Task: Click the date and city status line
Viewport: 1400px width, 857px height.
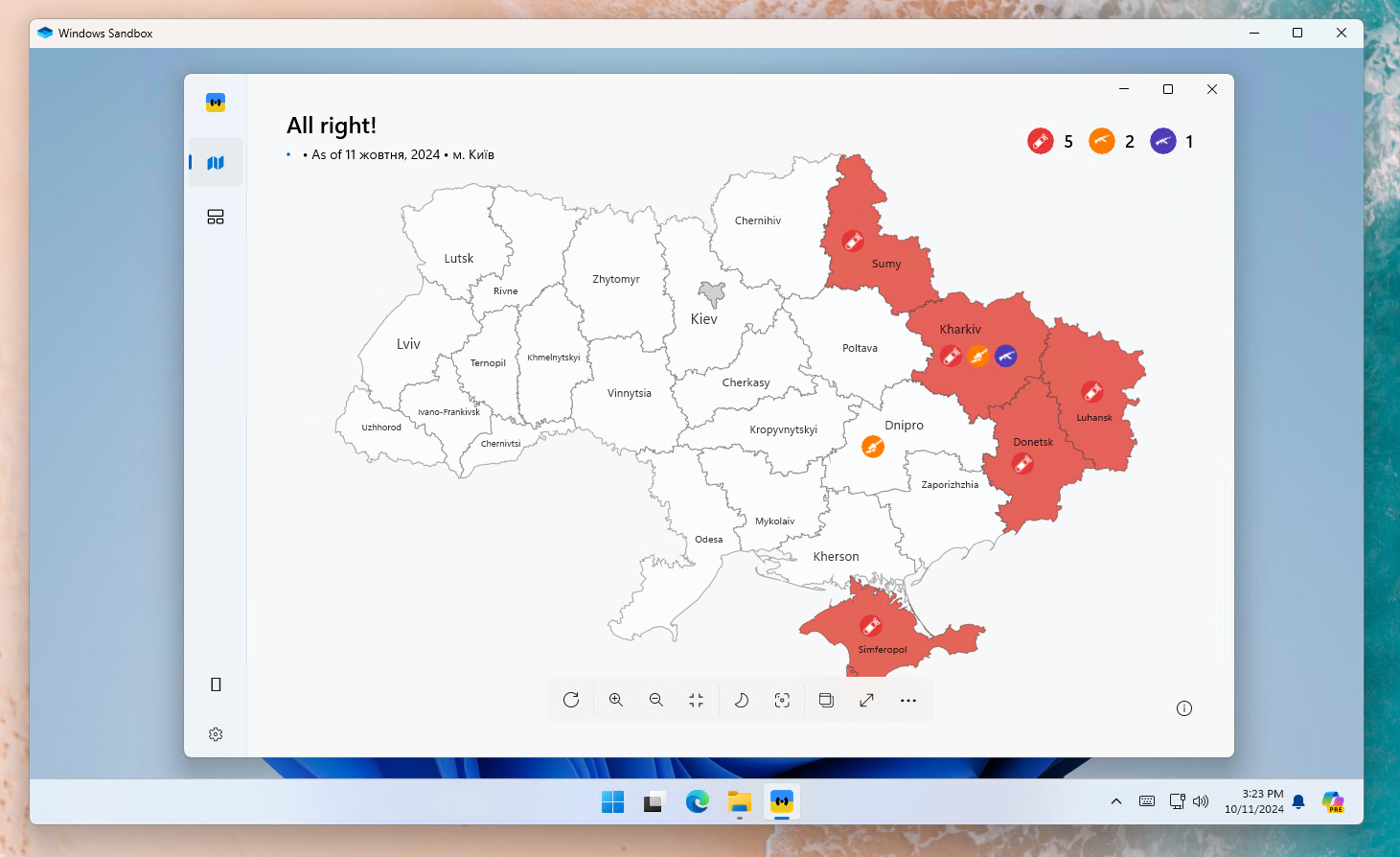Action: click(399, 154)
